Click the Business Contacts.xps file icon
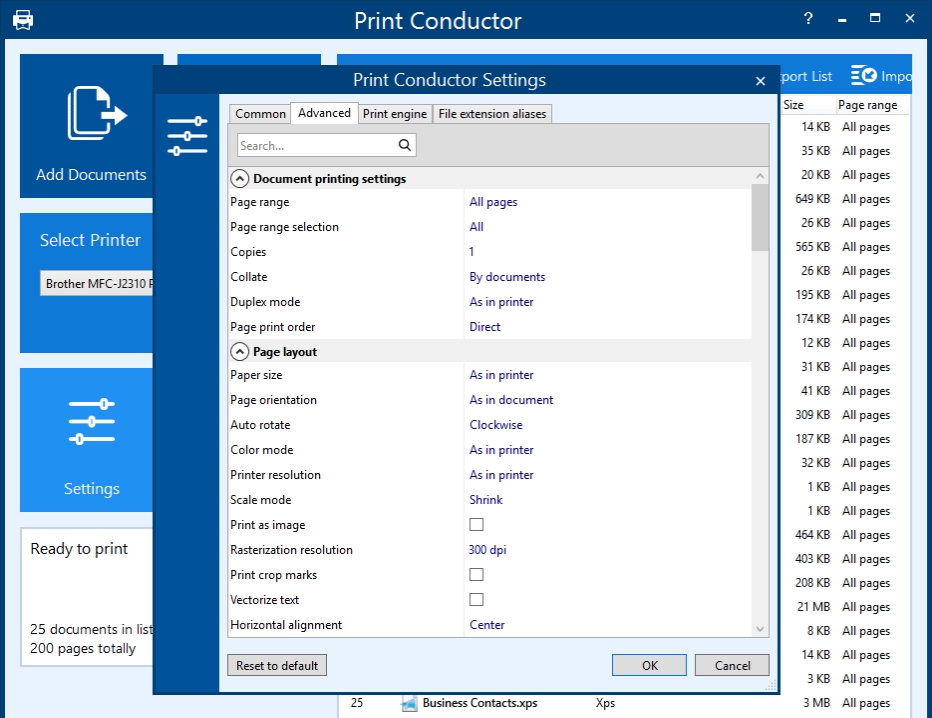The image size is (932, 718). (x=409, y=703)
